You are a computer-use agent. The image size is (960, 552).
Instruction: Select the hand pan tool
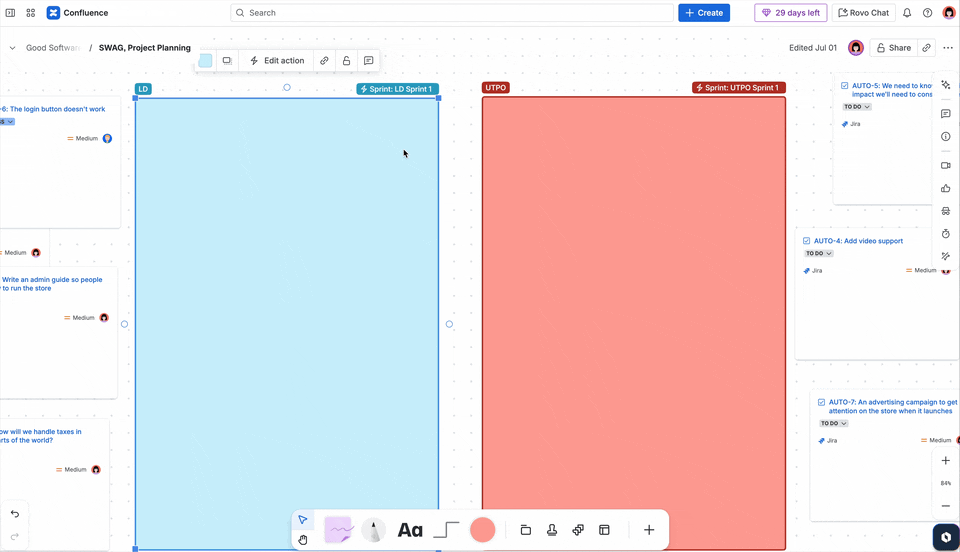pyautogui.click(x=302, y=539)
